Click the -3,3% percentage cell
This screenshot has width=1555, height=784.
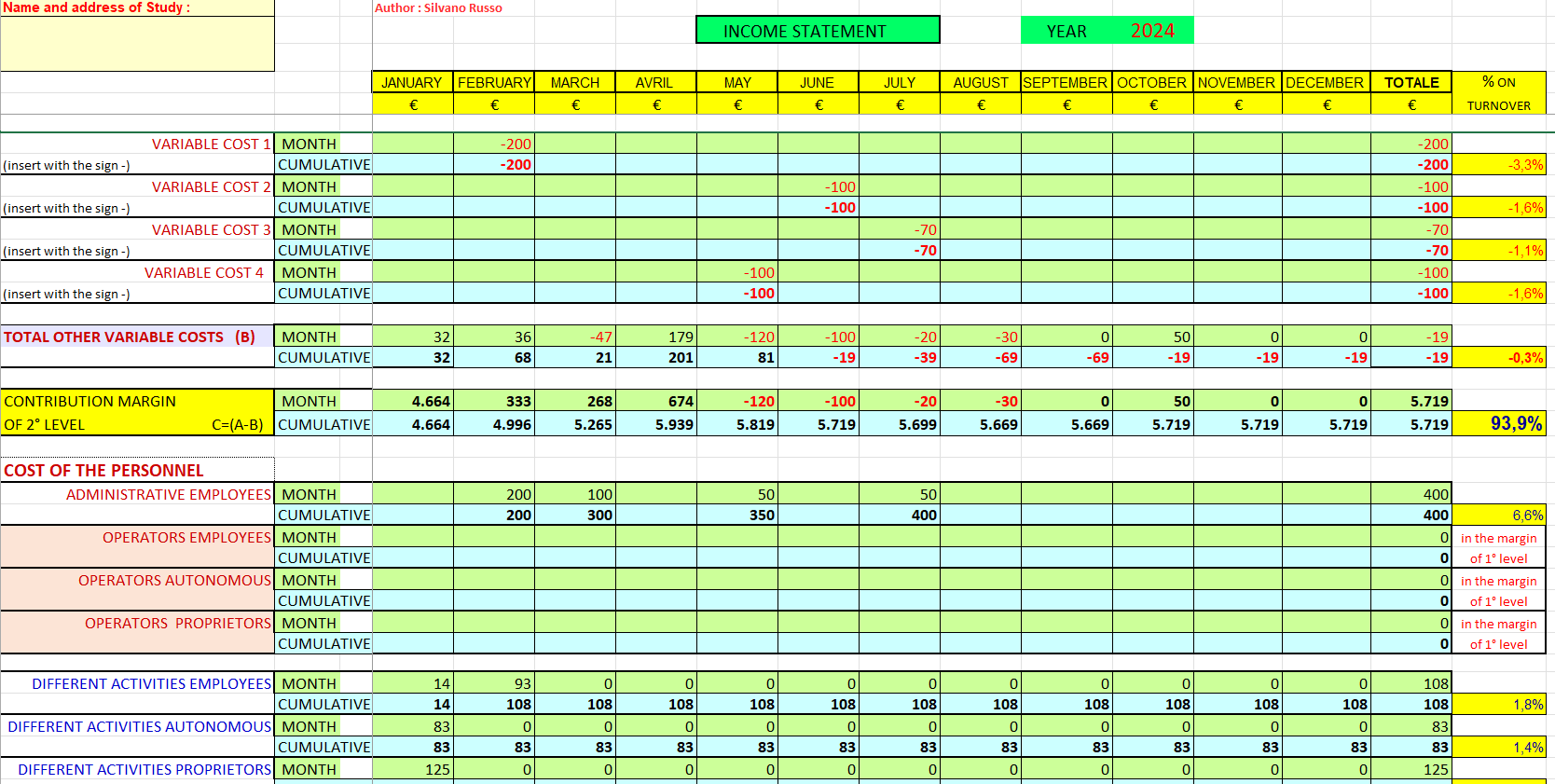(x=1499, y=164)
